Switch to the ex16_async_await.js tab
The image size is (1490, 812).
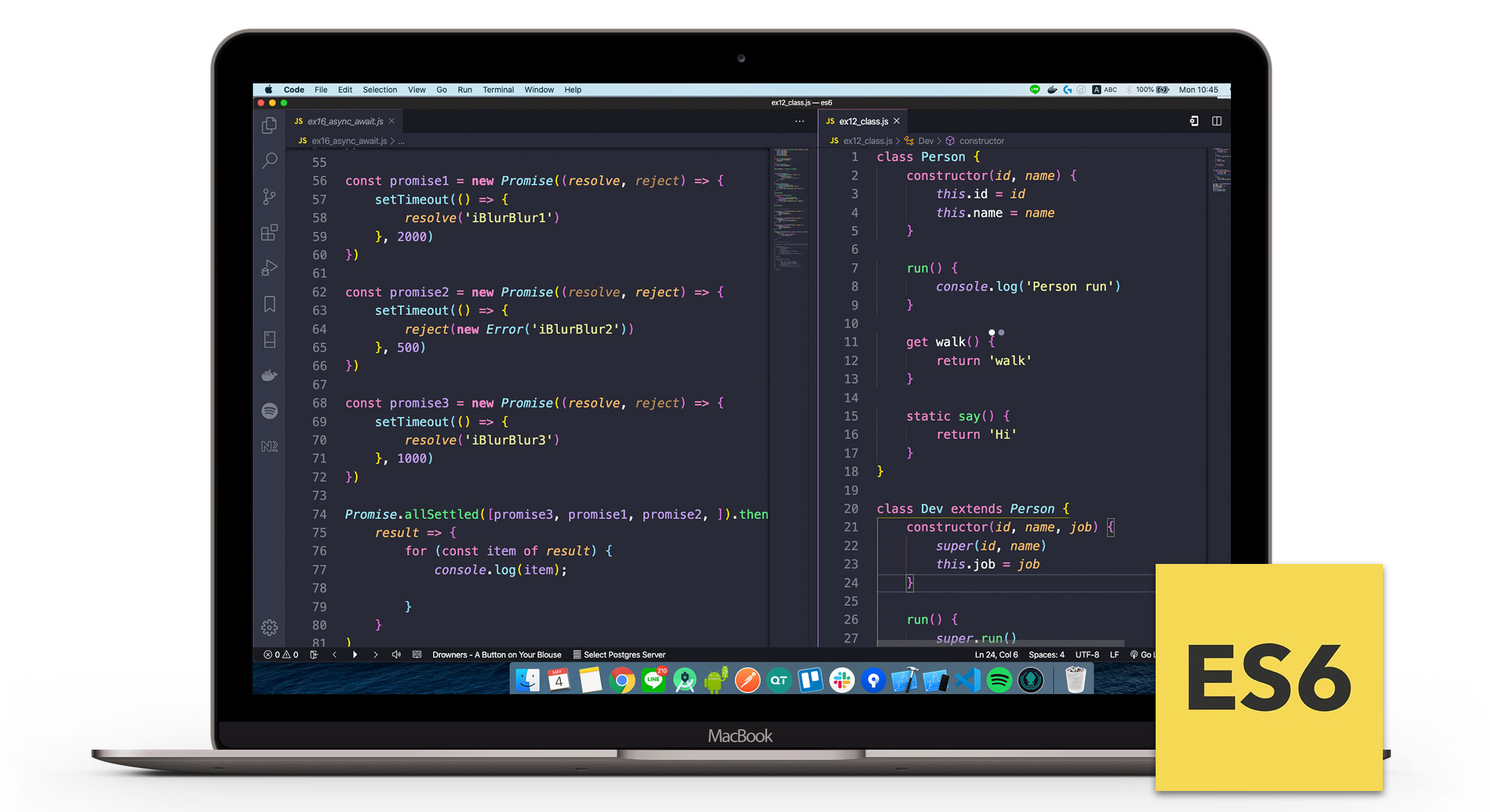(x=345, y=121)
